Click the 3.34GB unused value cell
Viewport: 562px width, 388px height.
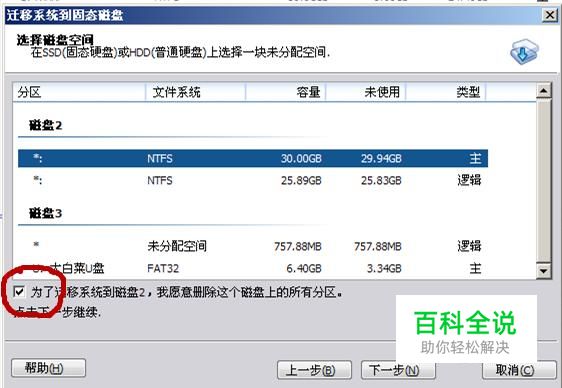click(x=384, y=268)
